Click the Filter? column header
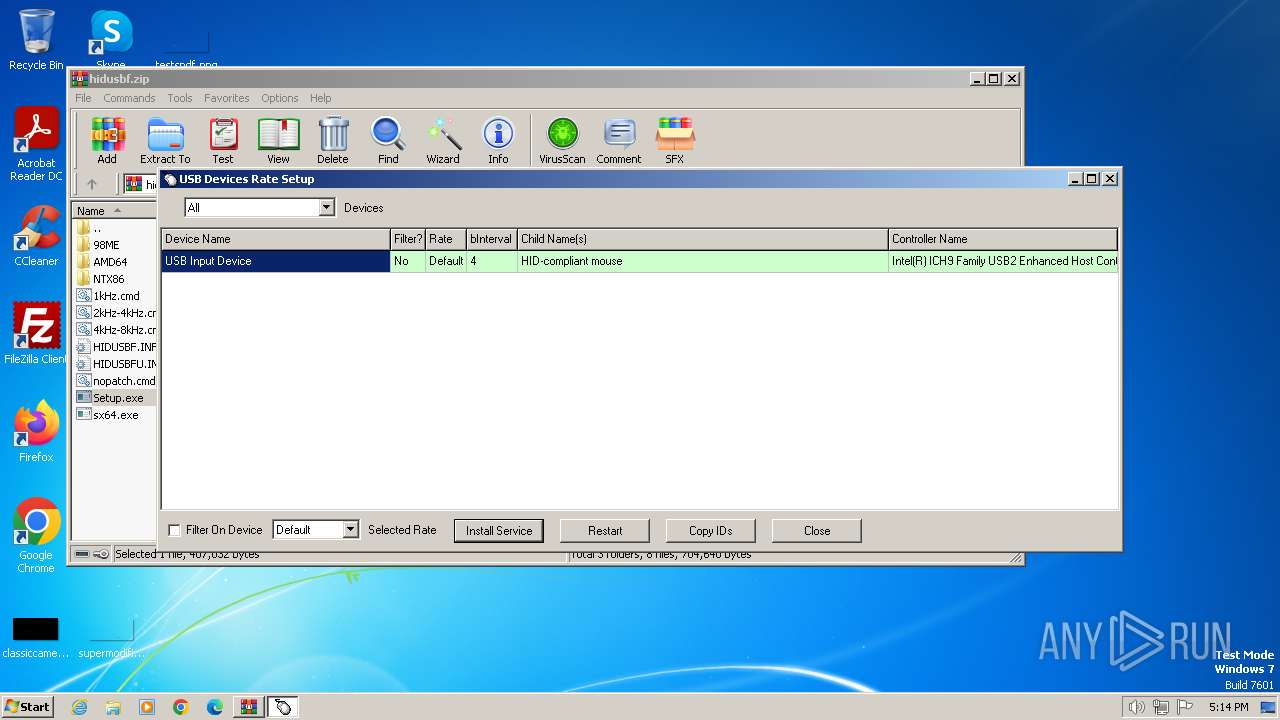The height and width of the screenshot is (720, 1280). point(408,239)
